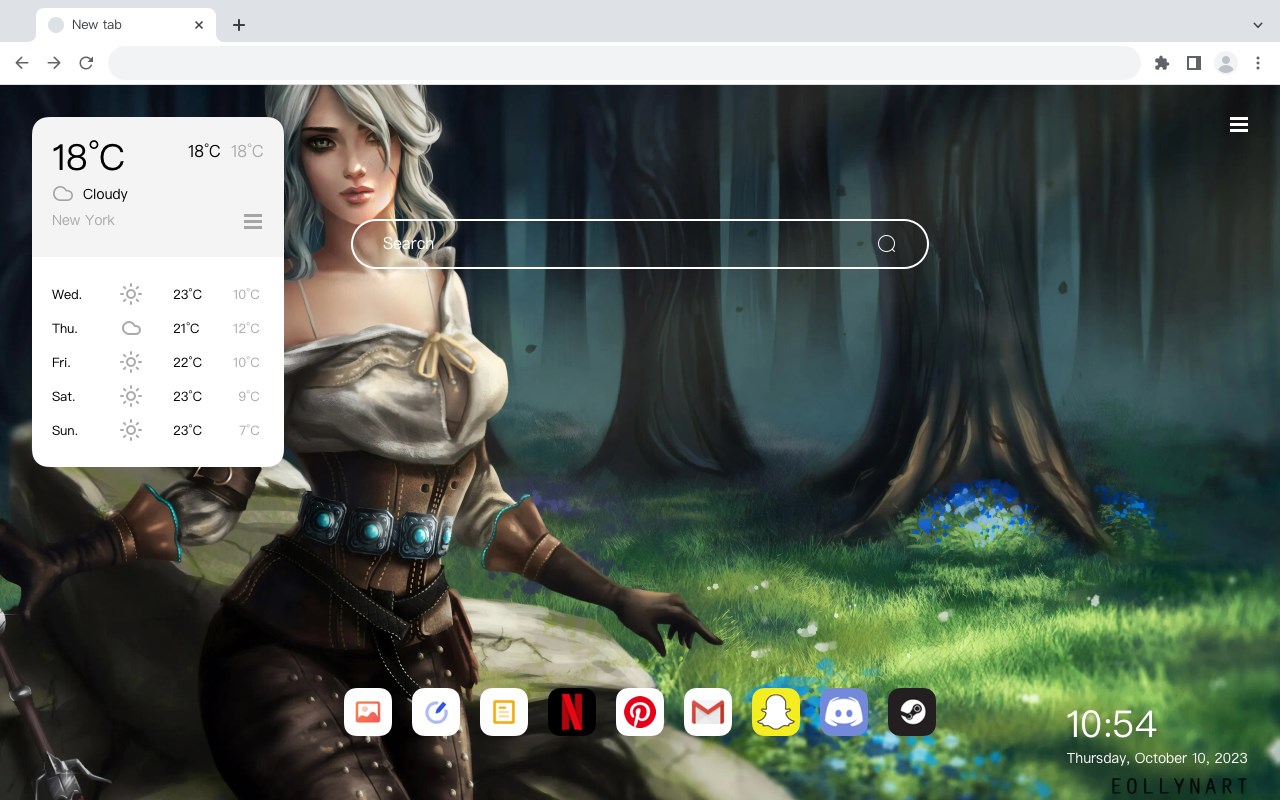Image resolution: width=1280 pixels, height=800 pixels.
Task: Click the Wed. forecast row label
Action: pos(67,295)
